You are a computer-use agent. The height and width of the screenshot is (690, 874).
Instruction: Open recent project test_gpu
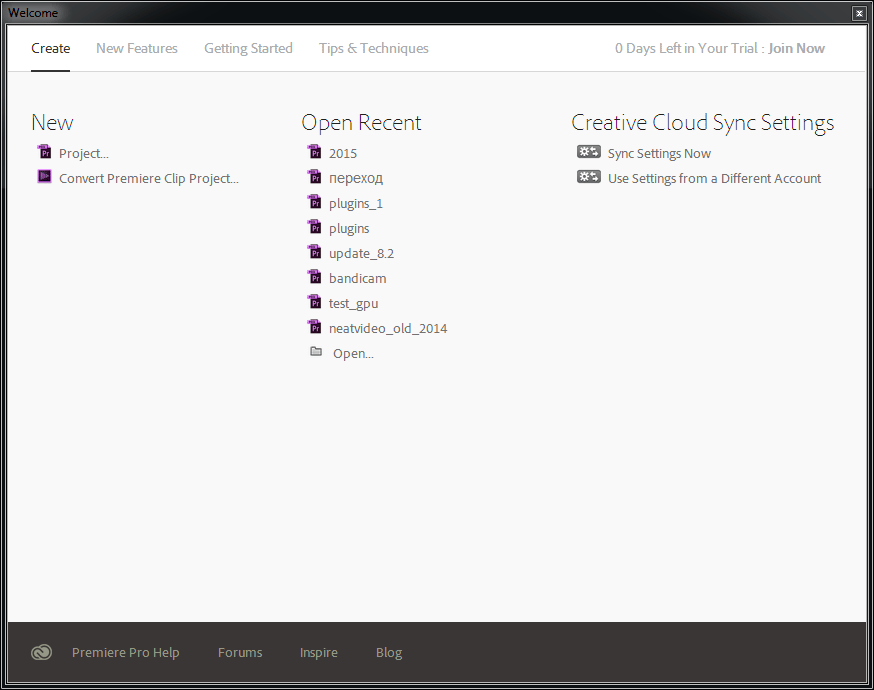point(353,304)
